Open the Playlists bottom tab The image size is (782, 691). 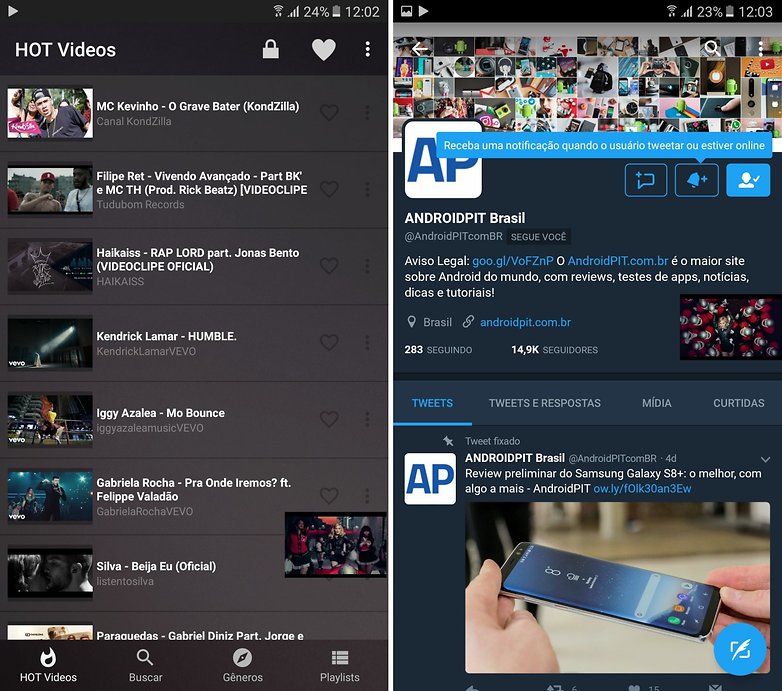pyautogui.click(x=340, y=666)
